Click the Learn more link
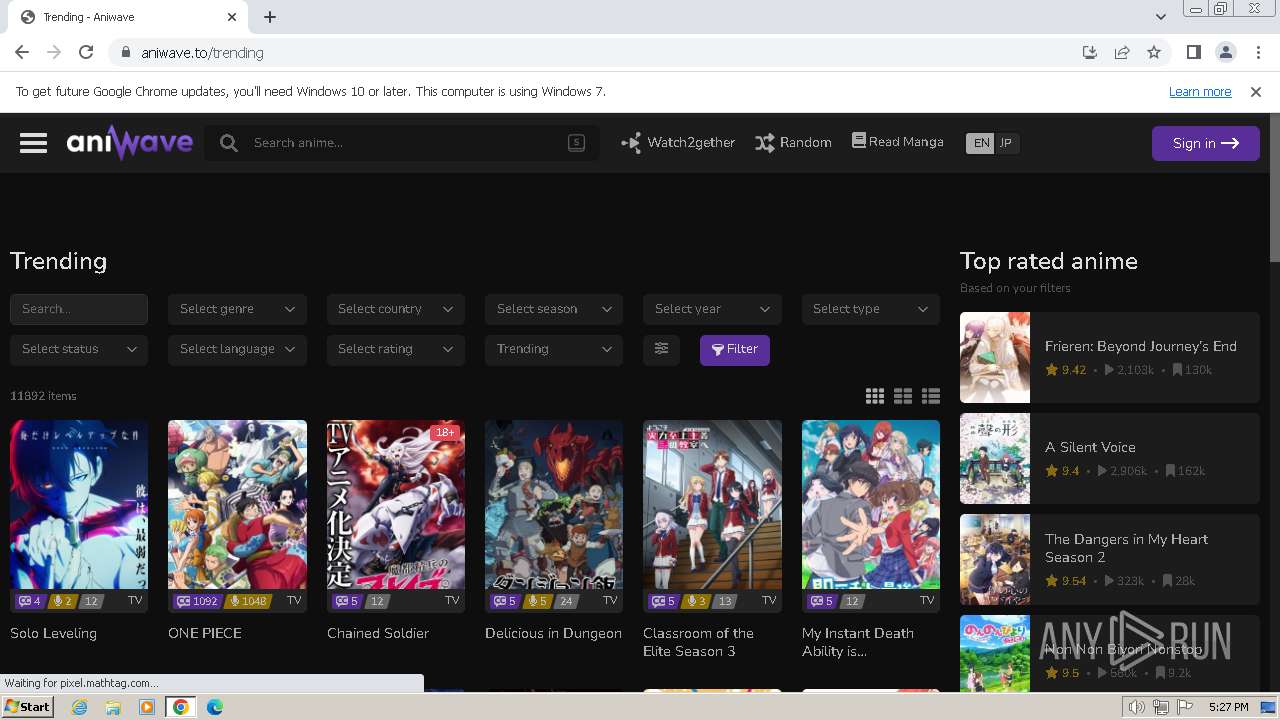This screenshot has width=1280, height=720. 1200,91
